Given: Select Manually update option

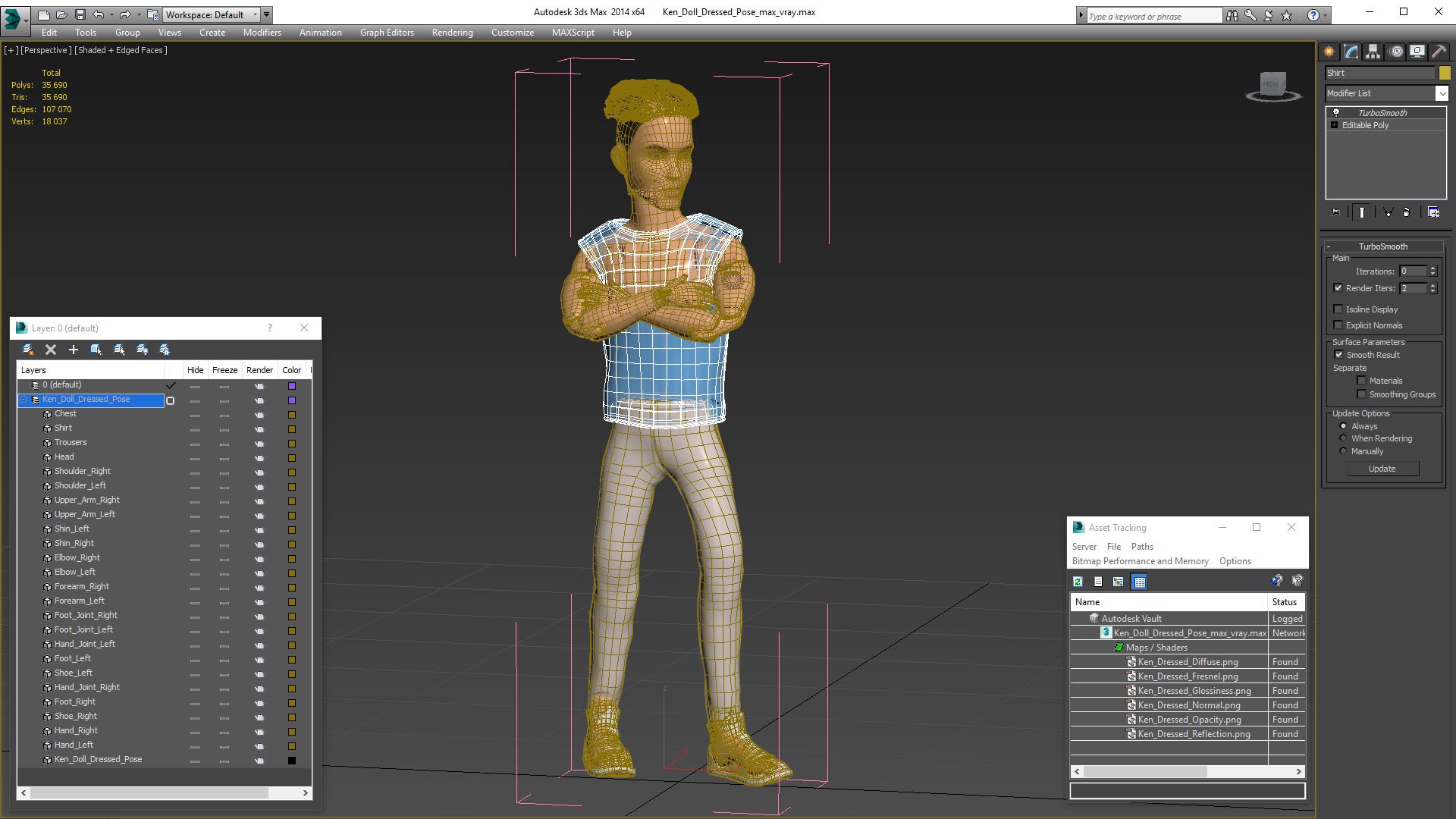Looking at the screenshot, I should pyautogui.click(x=1343, y=451).
